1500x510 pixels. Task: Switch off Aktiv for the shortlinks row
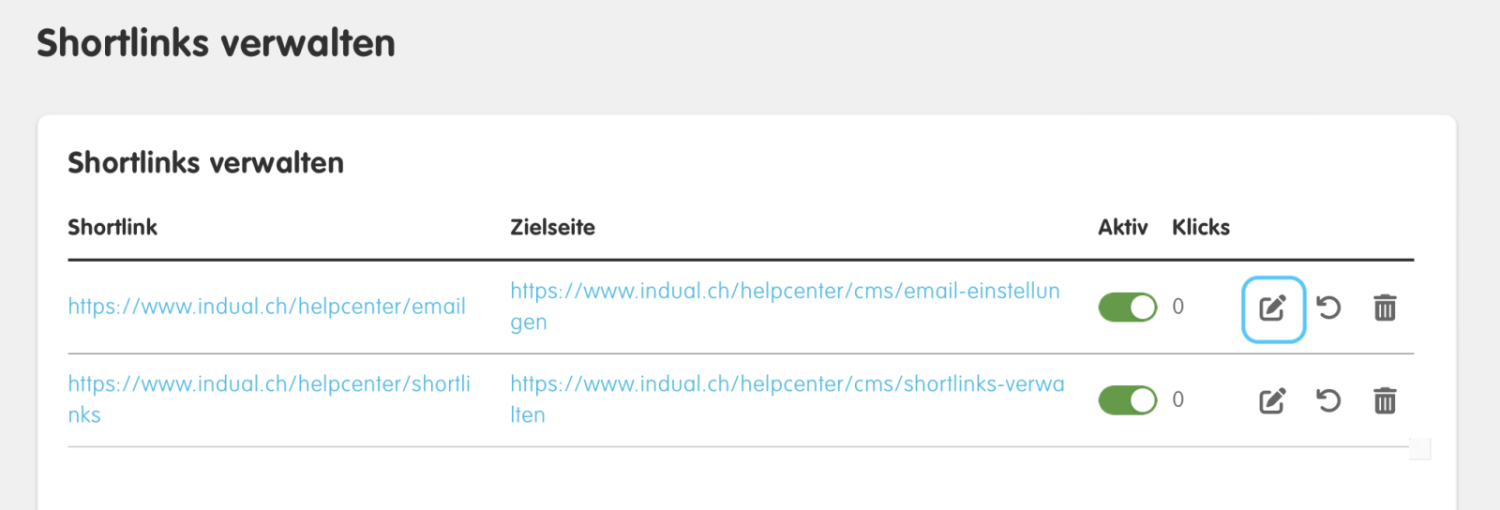[x=1127, y=400]
